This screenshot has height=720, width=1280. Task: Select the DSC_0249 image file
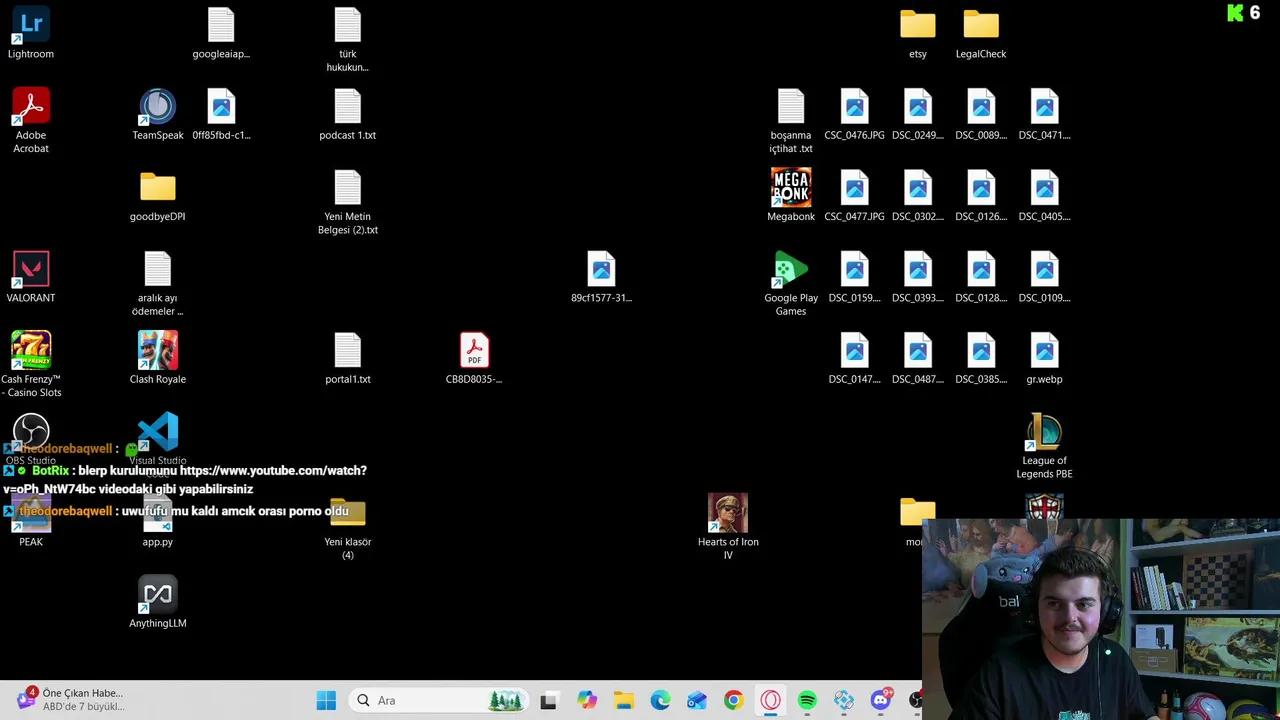[x=918, y=114]
